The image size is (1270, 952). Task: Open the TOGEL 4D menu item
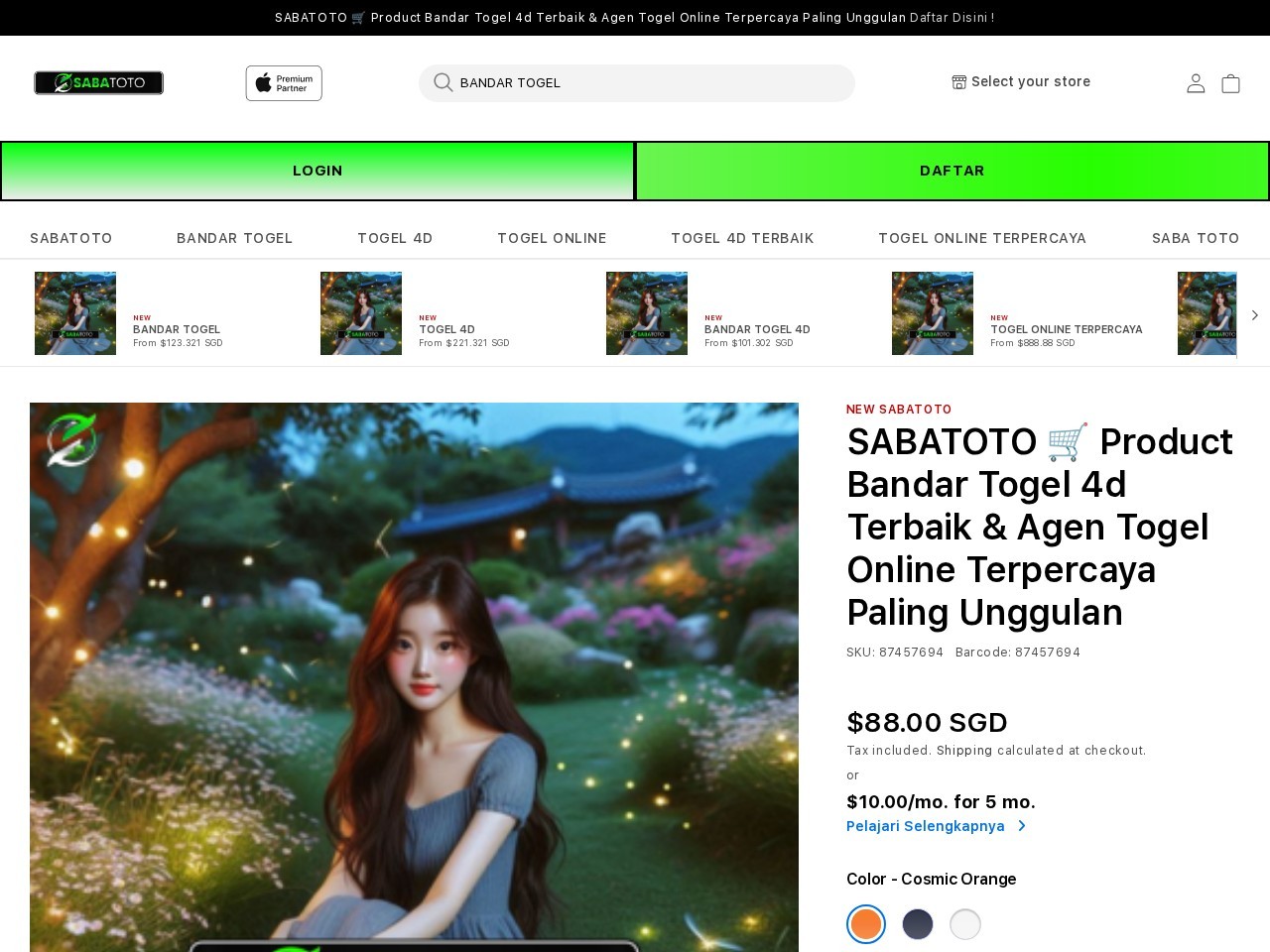(x=395, y=238)
